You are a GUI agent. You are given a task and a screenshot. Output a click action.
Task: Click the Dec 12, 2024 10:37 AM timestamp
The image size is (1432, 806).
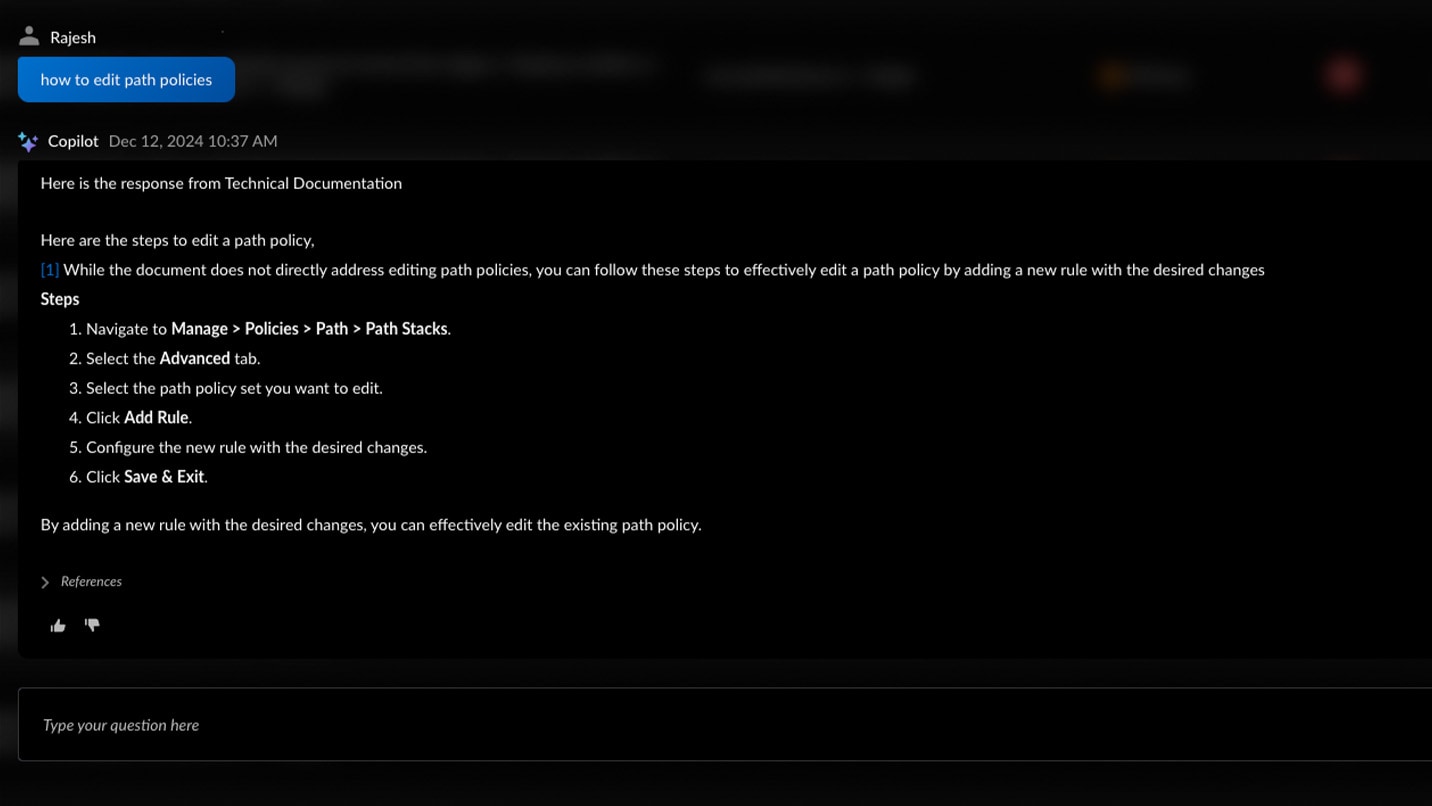pos(193,142)
